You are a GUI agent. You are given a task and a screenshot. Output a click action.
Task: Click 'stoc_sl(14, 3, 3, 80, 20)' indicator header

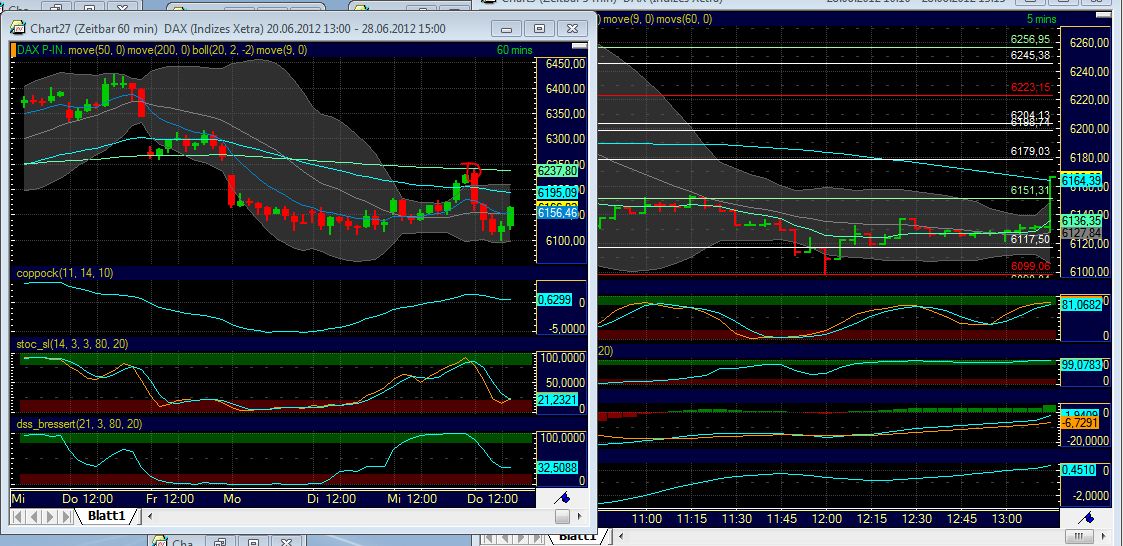point(72,344)
